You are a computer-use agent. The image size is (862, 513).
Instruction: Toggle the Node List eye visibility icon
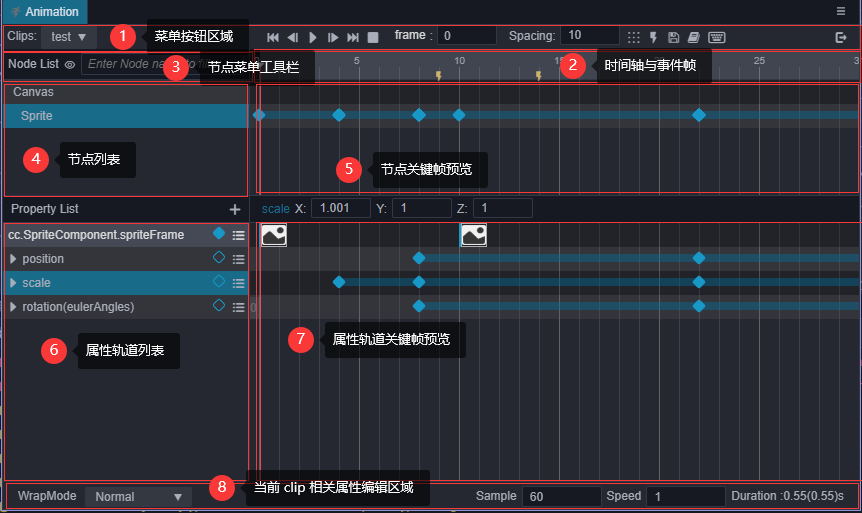tap(70, 64)
